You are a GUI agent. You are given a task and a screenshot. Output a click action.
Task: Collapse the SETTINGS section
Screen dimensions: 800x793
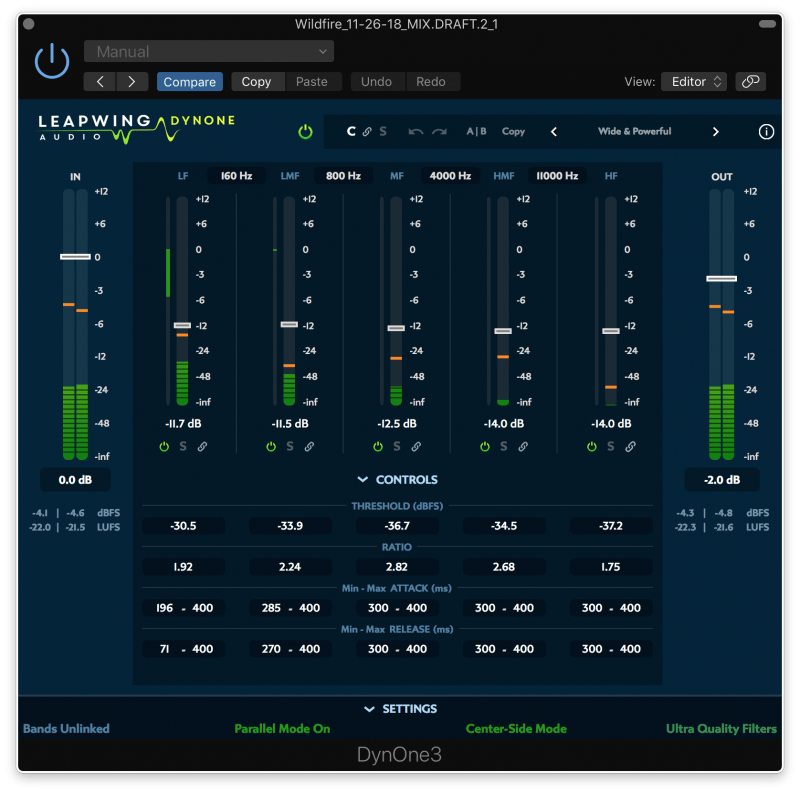[x=400, y=709]
